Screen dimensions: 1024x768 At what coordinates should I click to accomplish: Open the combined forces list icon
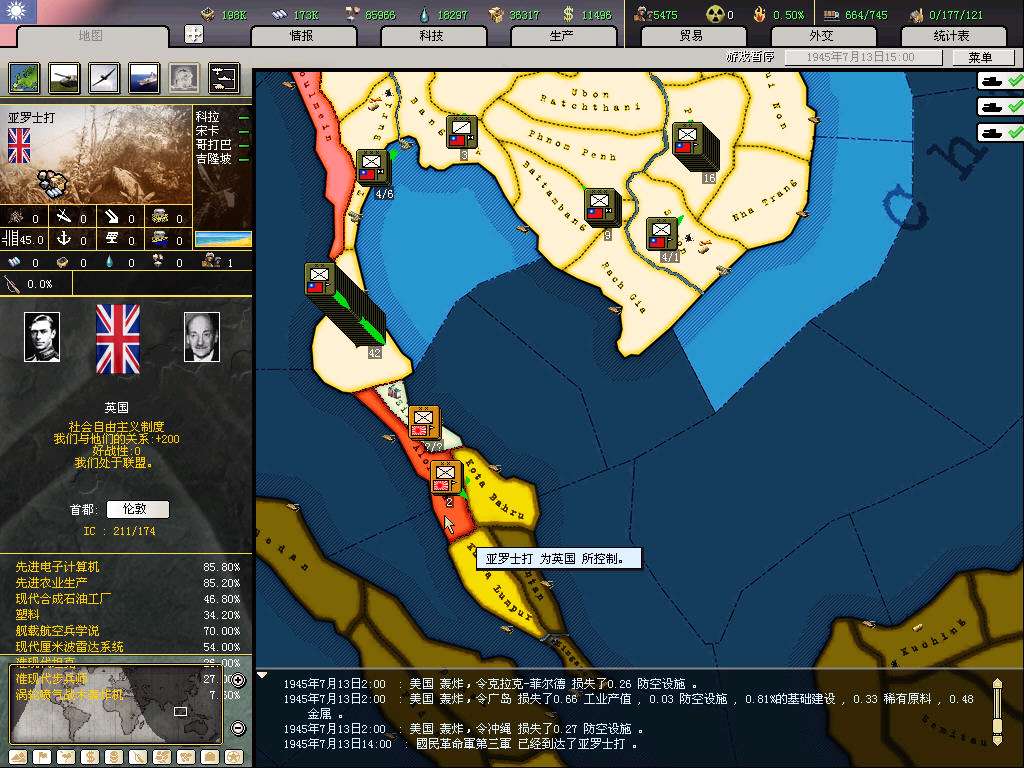pyautogui.click(x=223, y=77)
